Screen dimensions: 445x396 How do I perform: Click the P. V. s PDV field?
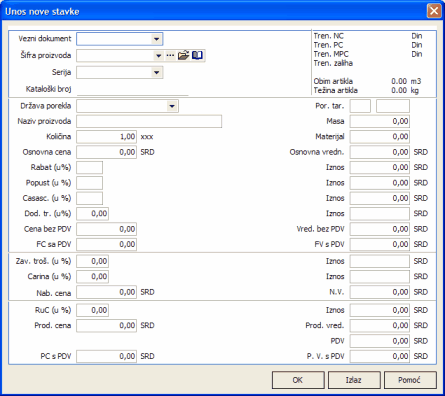(380, 356)
